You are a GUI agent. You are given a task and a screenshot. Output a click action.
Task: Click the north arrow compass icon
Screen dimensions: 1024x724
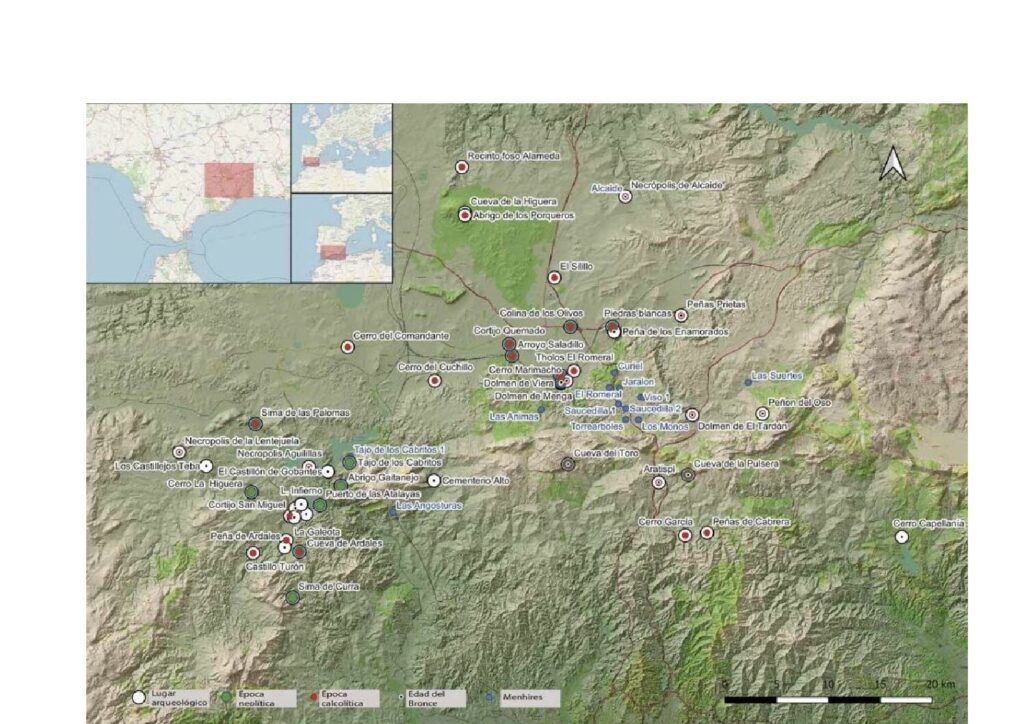coord(892,164)
